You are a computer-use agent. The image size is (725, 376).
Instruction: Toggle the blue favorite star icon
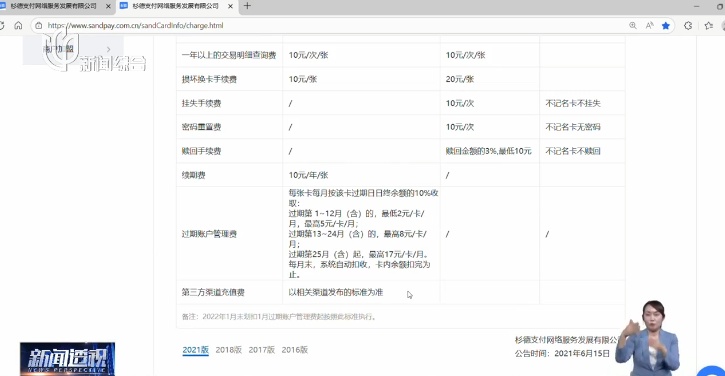click(x=666, y=25)
